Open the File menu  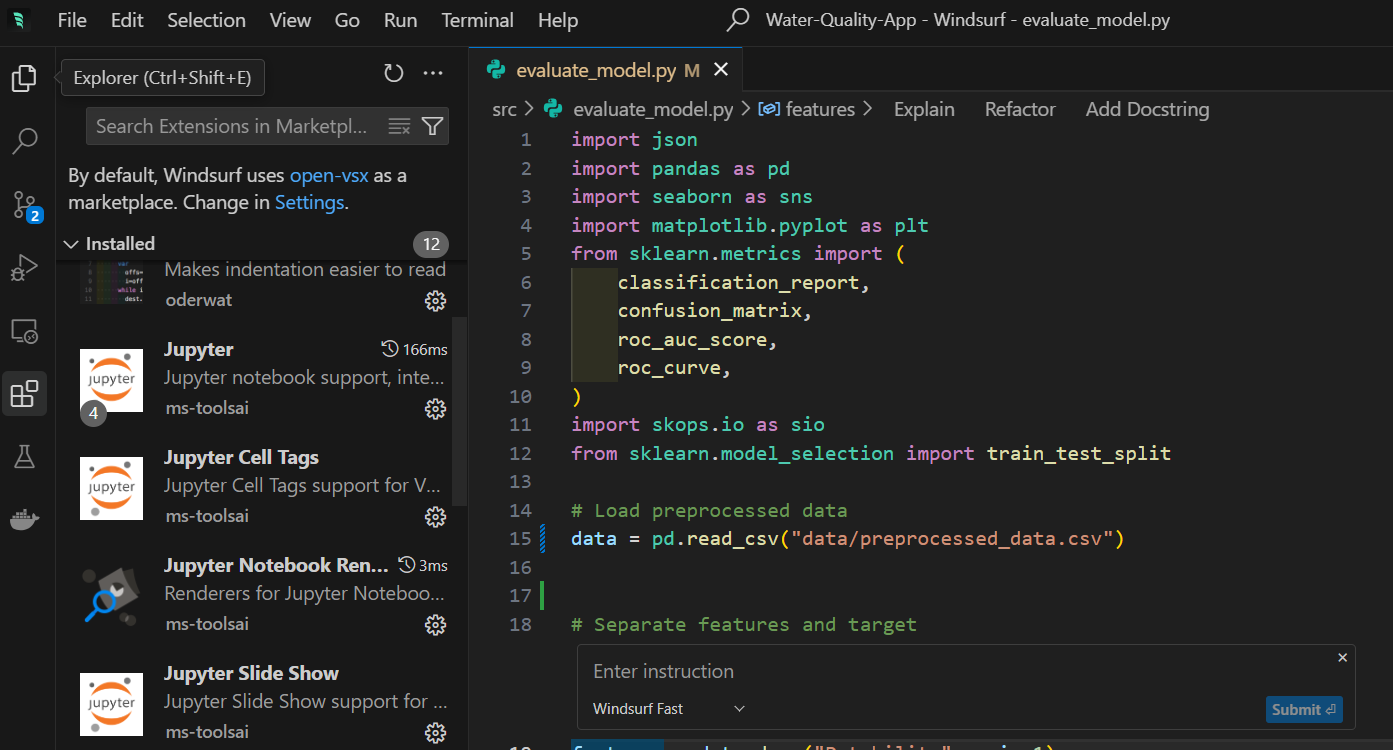[x=72, y=20]
